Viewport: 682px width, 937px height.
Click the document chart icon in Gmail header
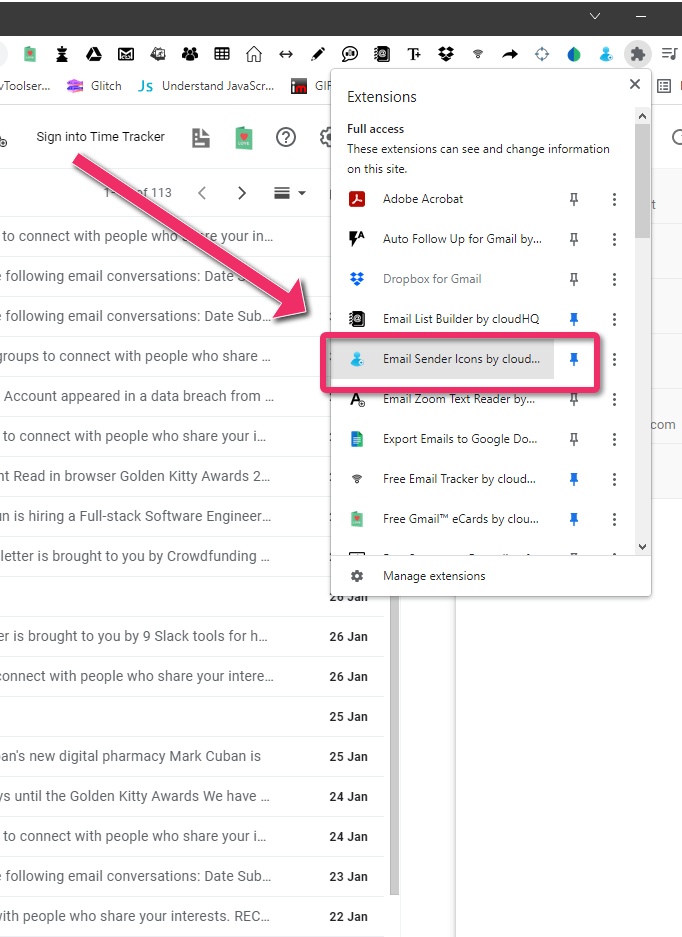[201, 138]
